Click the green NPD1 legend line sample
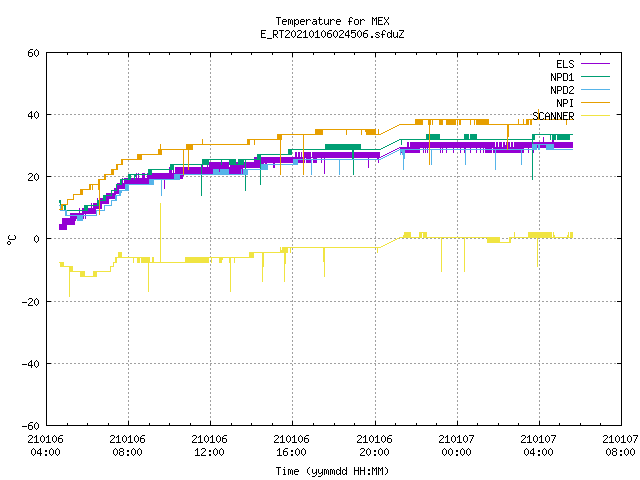Image resolution: width=640 pixels, height=480 pixels. pyautogui.click(x=595, y=76)
